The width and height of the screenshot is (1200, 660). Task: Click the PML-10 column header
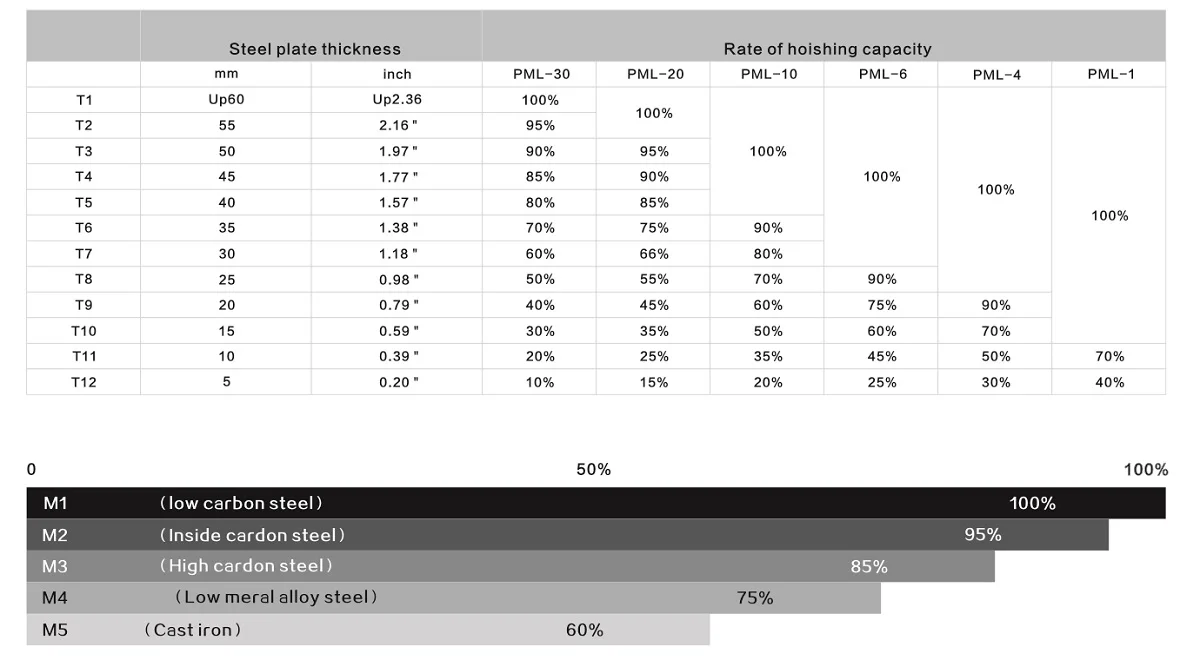tap(768, 75)
